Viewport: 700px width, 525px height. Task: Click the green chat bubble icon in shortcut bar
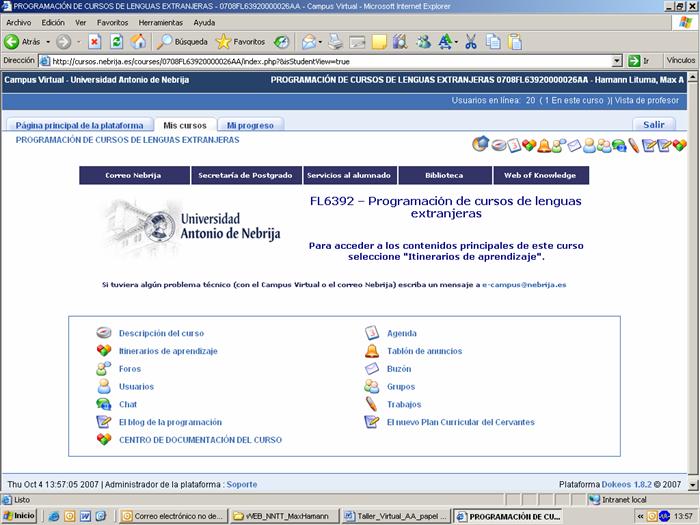(x=619, y=146)
